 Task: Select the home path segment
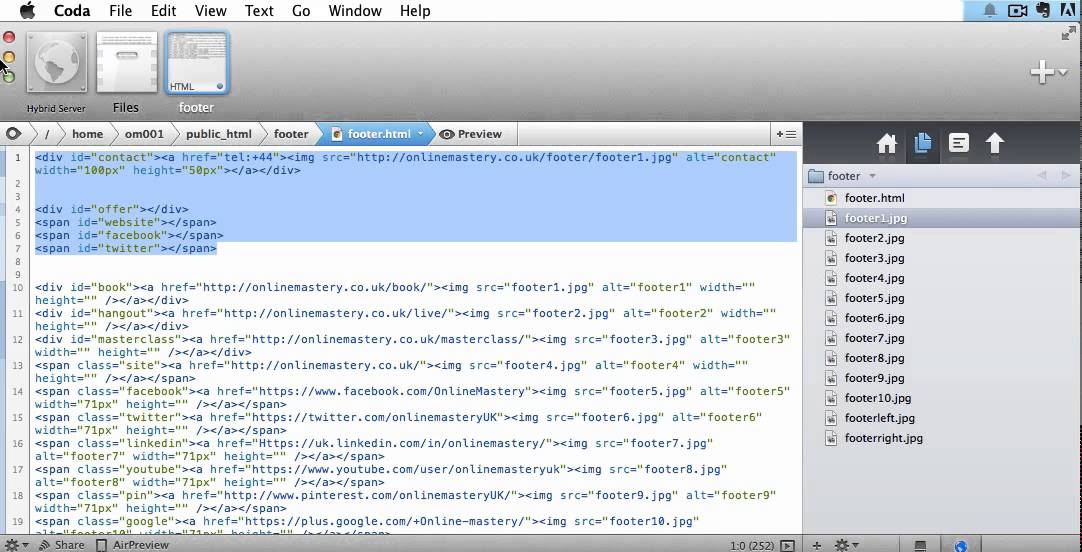coord(87,134)
